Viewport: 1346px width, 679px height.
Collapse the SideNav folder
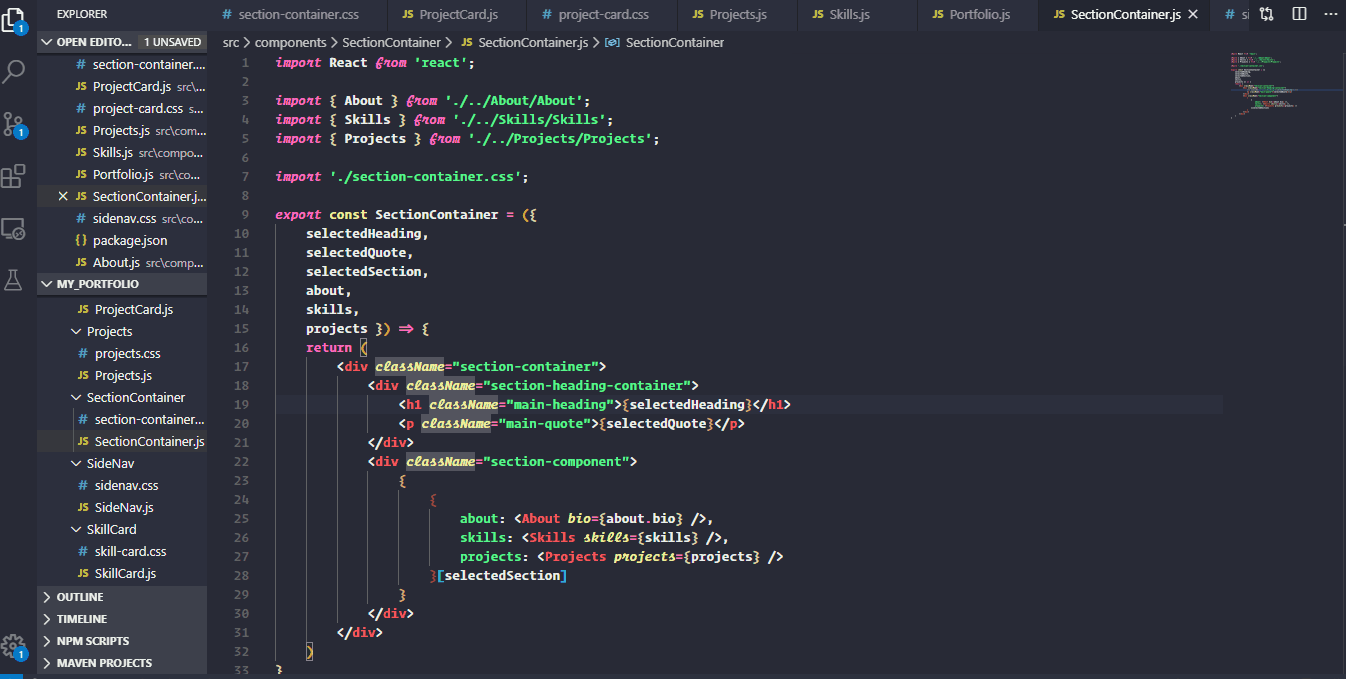tap(75, 463)
